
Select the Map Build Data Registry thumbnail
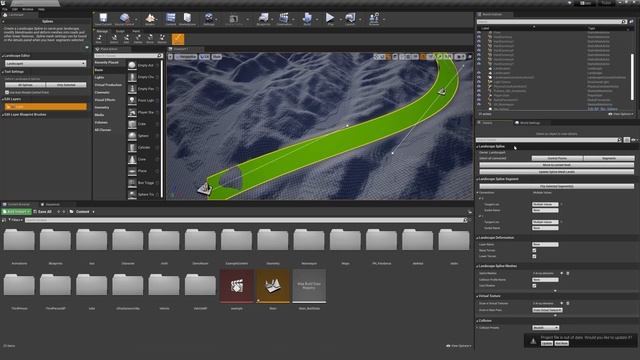309,286
